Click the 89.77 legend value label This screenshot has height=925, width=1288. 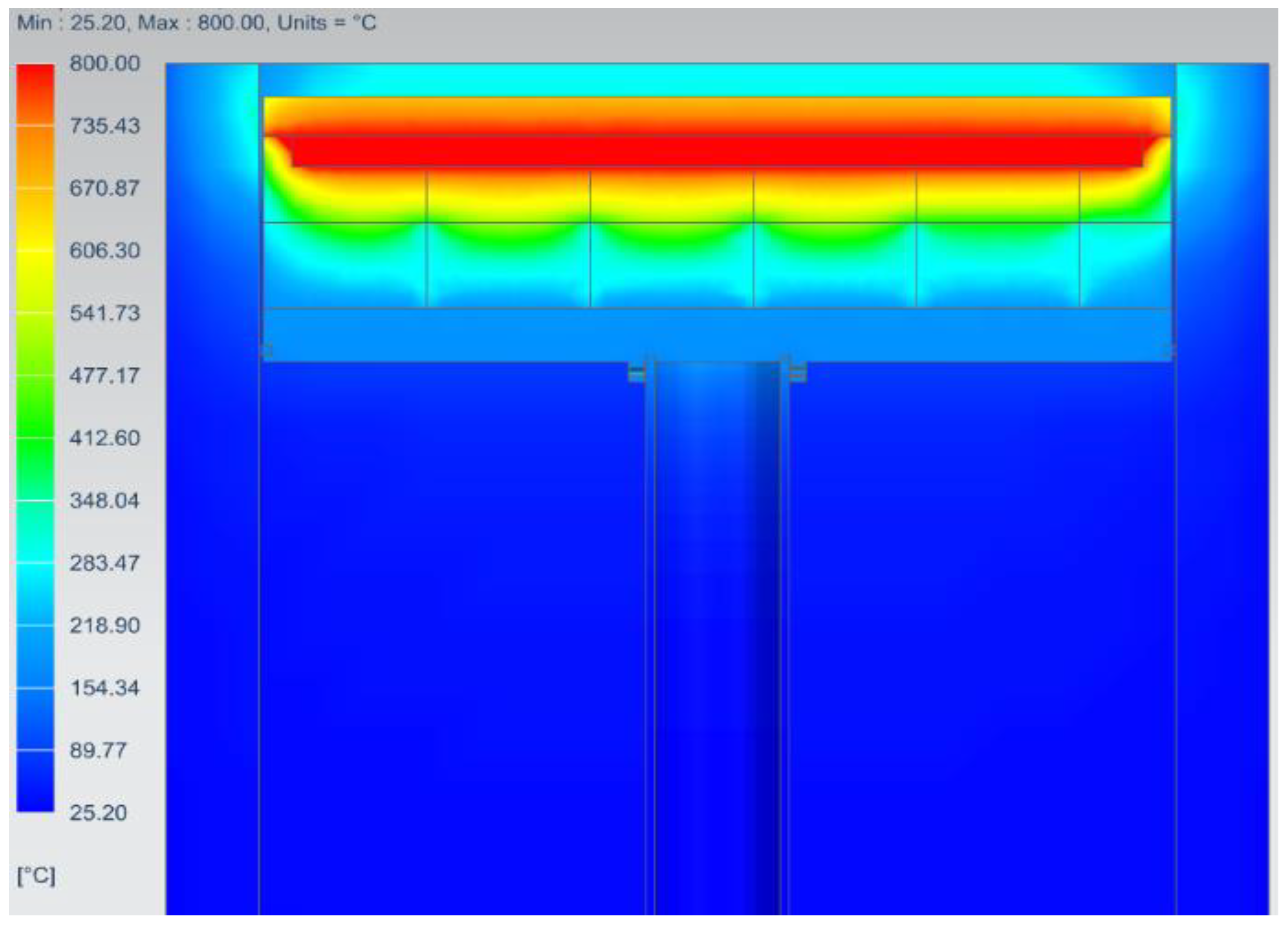pyautogui.click(x=98, y=750)
